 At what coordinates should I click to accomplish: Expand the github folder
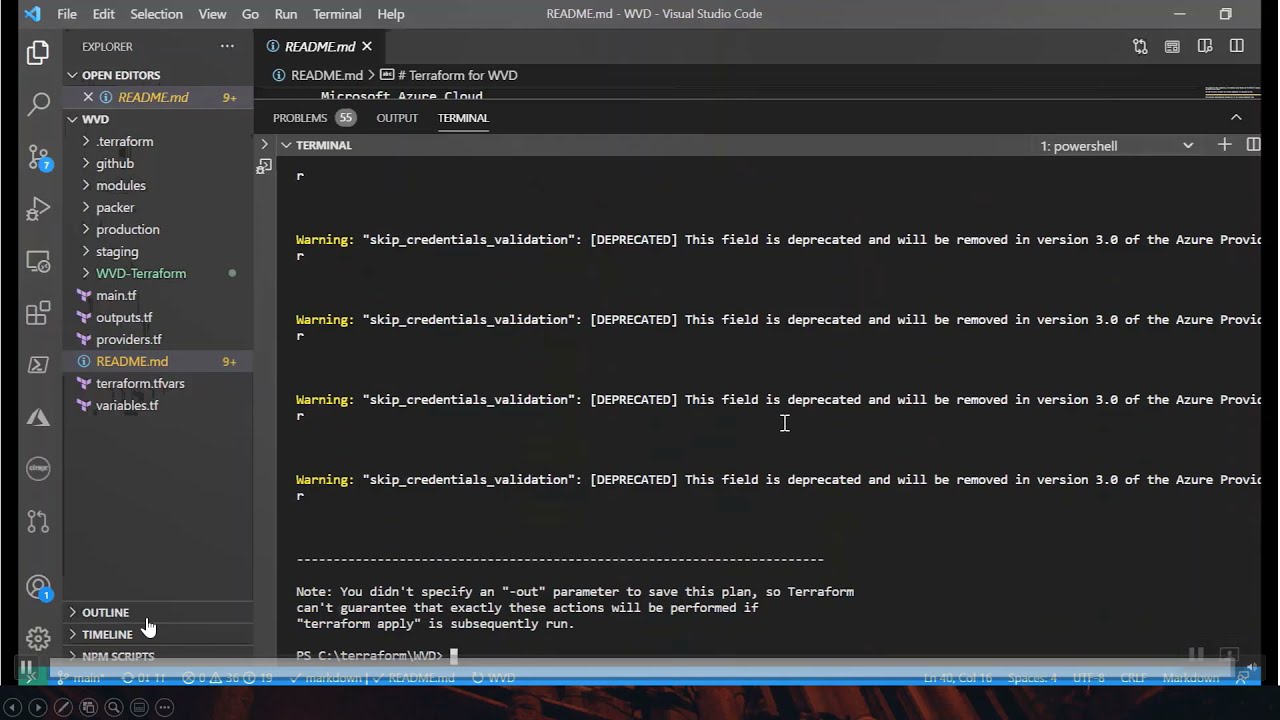pyautogui.click(x=114, y=163)
